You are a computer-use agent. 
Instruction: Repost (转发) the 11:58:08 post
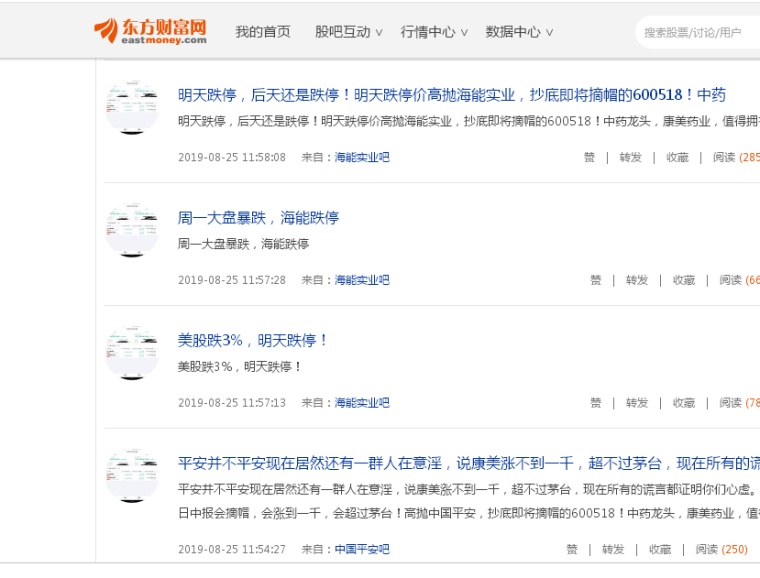630,157
